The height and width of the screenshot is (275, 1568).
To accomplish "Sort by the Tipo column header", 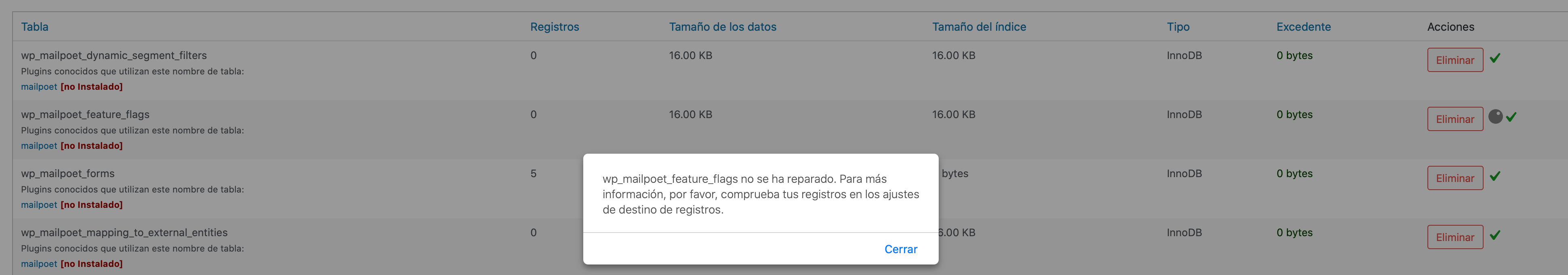I will click(1178, 27).
